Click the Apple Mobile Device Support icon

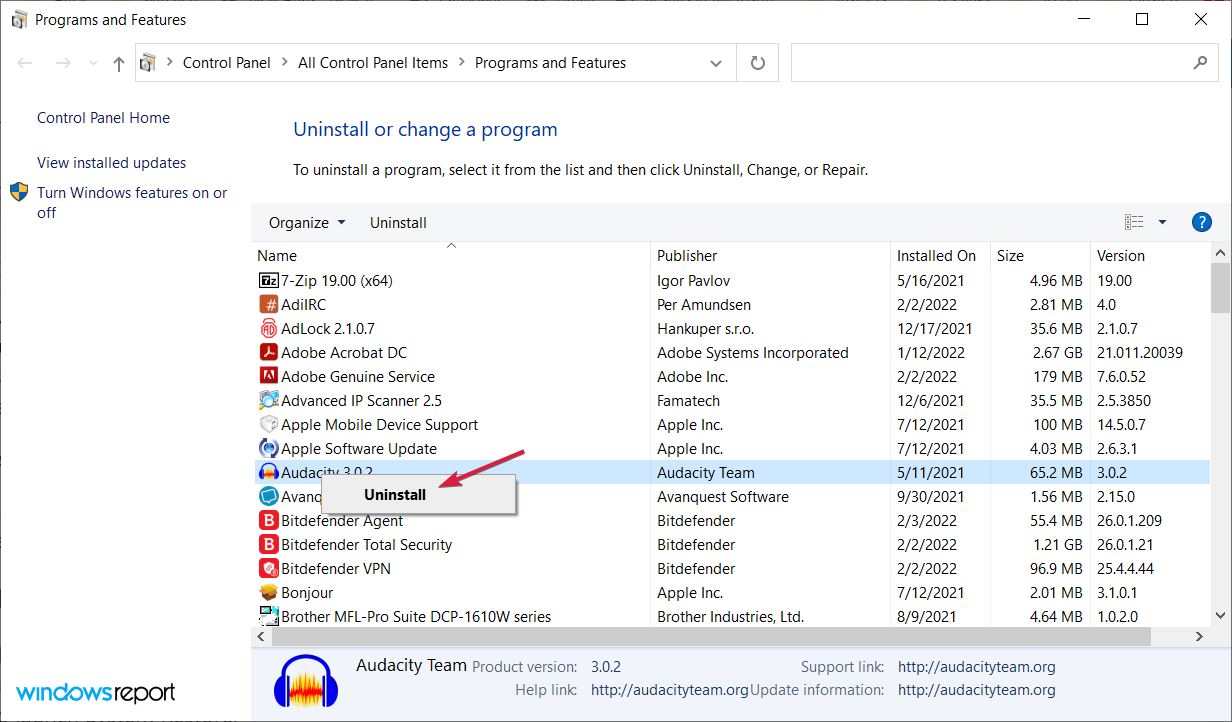268,425
